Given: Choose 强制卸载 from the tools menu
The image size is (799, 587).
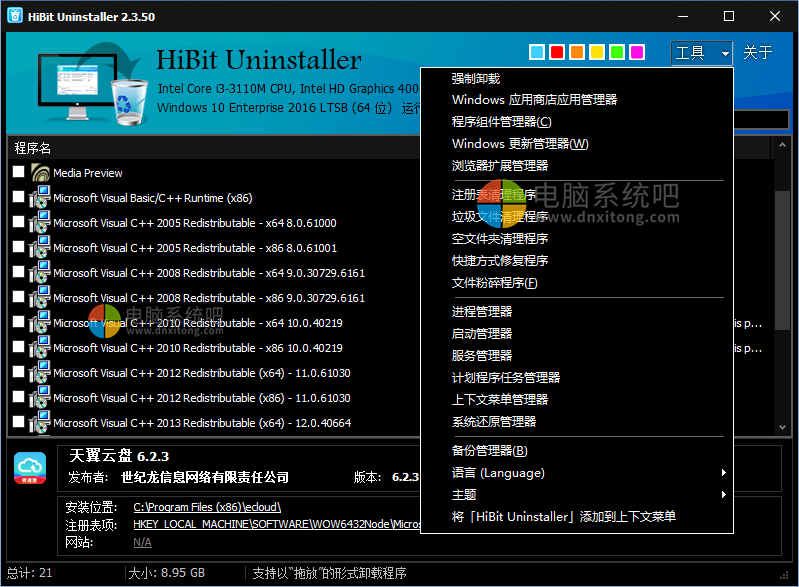Looking at the screenshot, I should click(577, 78).
